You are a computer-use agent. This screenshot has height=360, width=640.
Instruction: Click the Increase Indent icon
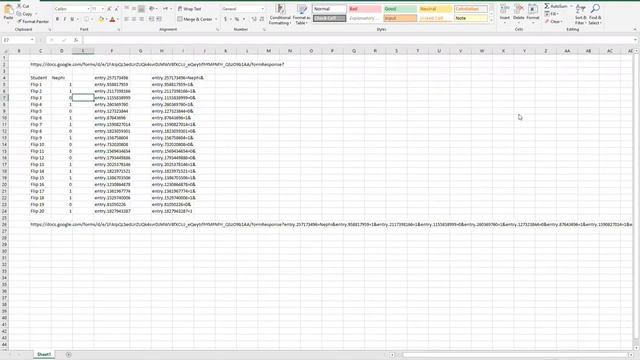tap(159, 19)
